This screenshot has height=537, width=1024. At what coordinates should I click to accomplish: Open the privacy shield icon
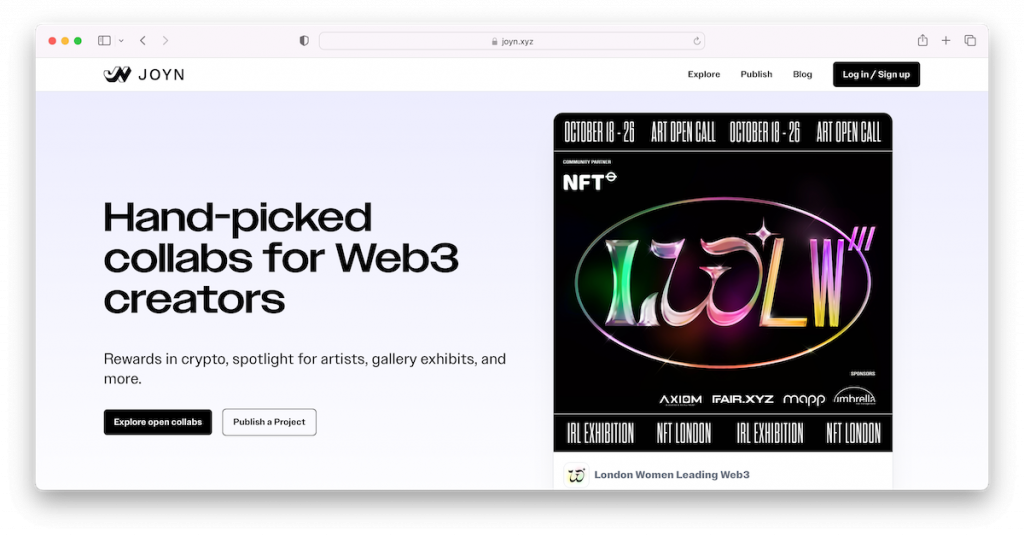point(304,41)
